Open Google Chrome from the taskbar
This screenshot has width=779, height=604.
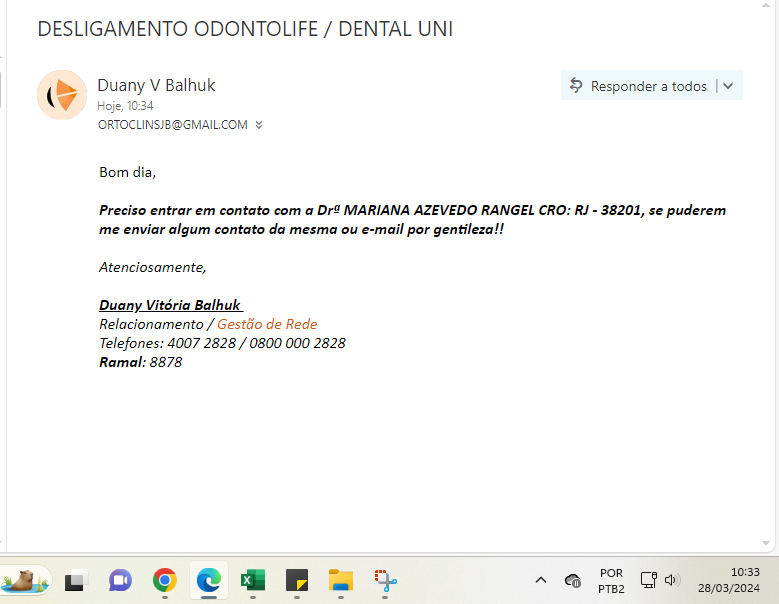point(165,580)
